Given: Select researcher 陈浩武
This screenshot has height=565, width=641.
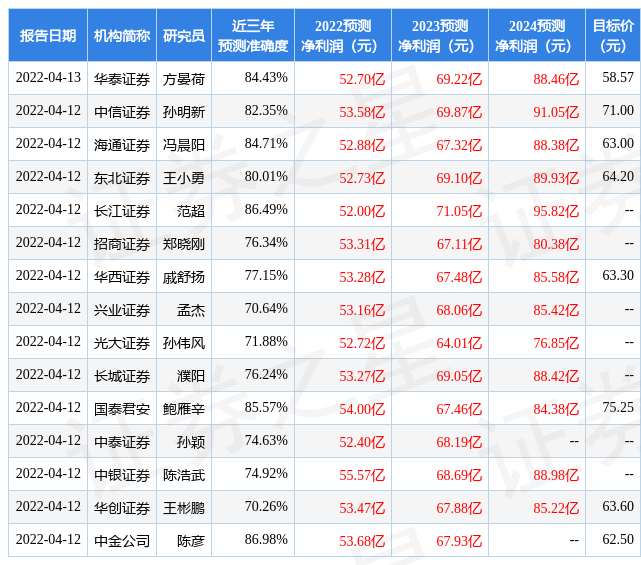Looking at the screenshot, I should 184,475.
